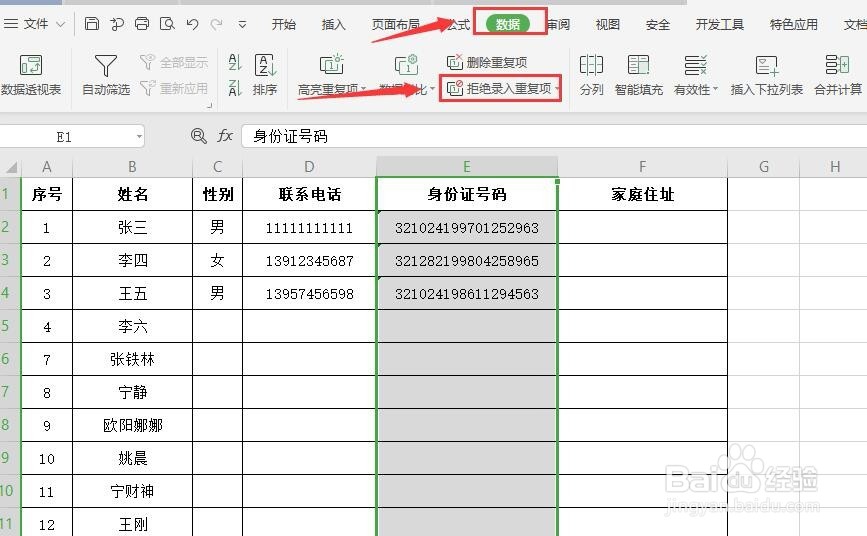Switch to the 开始 tab
The image size is (867, 536).
point(284,24)
